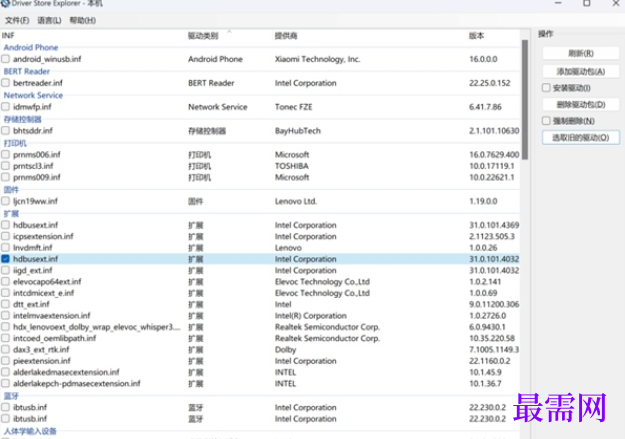Viewport: 625px width, 439px height.
Task: Check the prnms006.inf checkbox
Action: click(x=6, y=154)
